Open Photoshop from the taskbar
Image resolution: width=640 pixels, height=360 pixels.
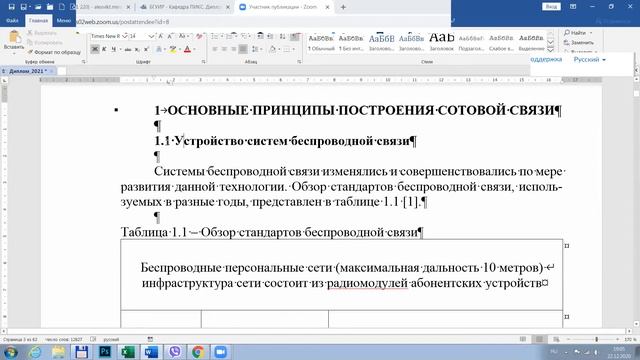pyautogui.click(x=105, y=352)
